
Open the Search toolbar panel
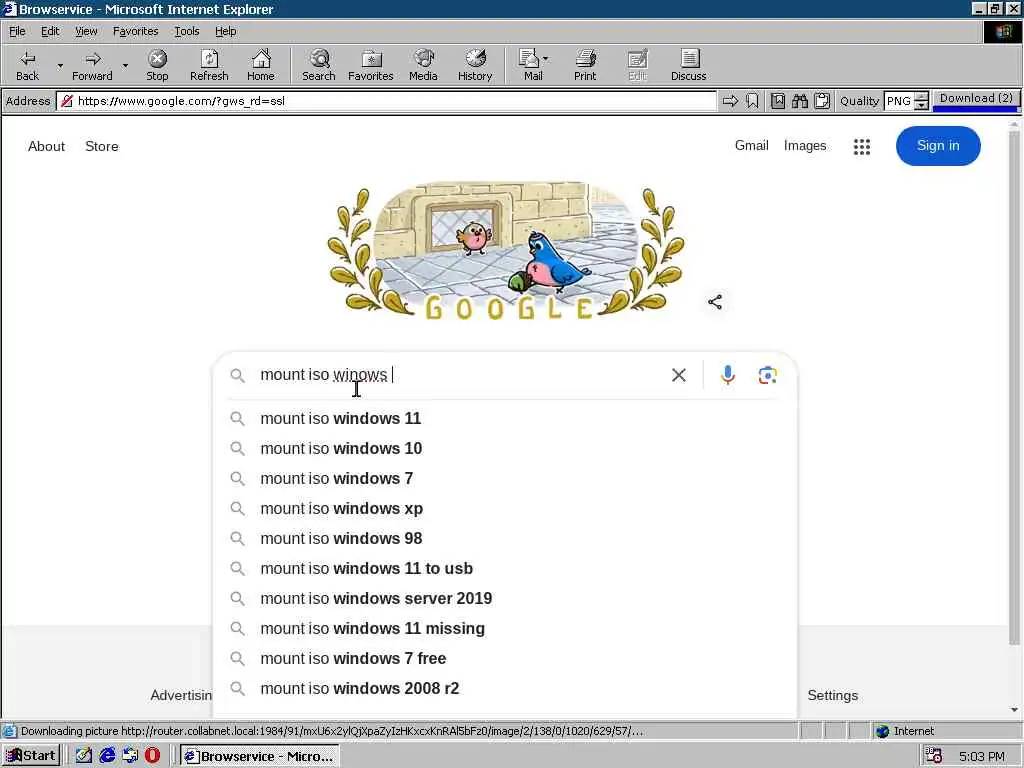point(319,65)
